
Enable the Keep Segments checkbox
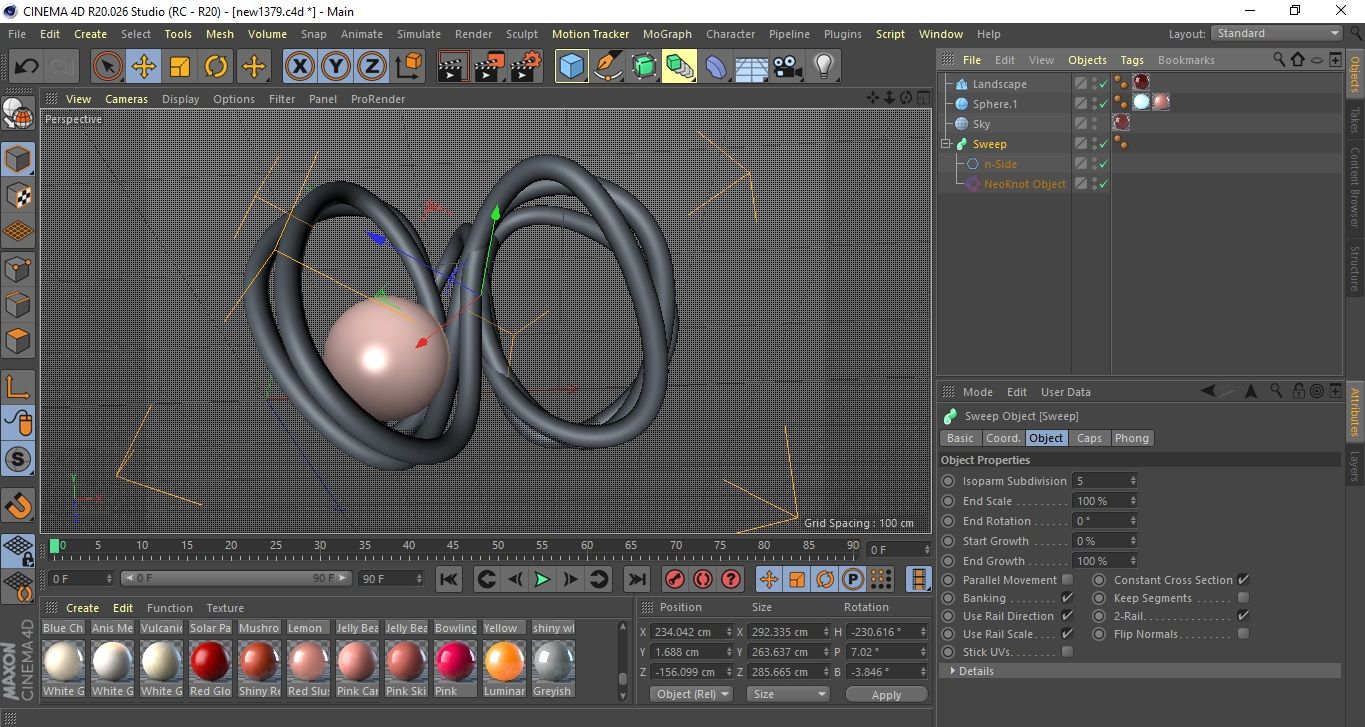[1243, 598]
